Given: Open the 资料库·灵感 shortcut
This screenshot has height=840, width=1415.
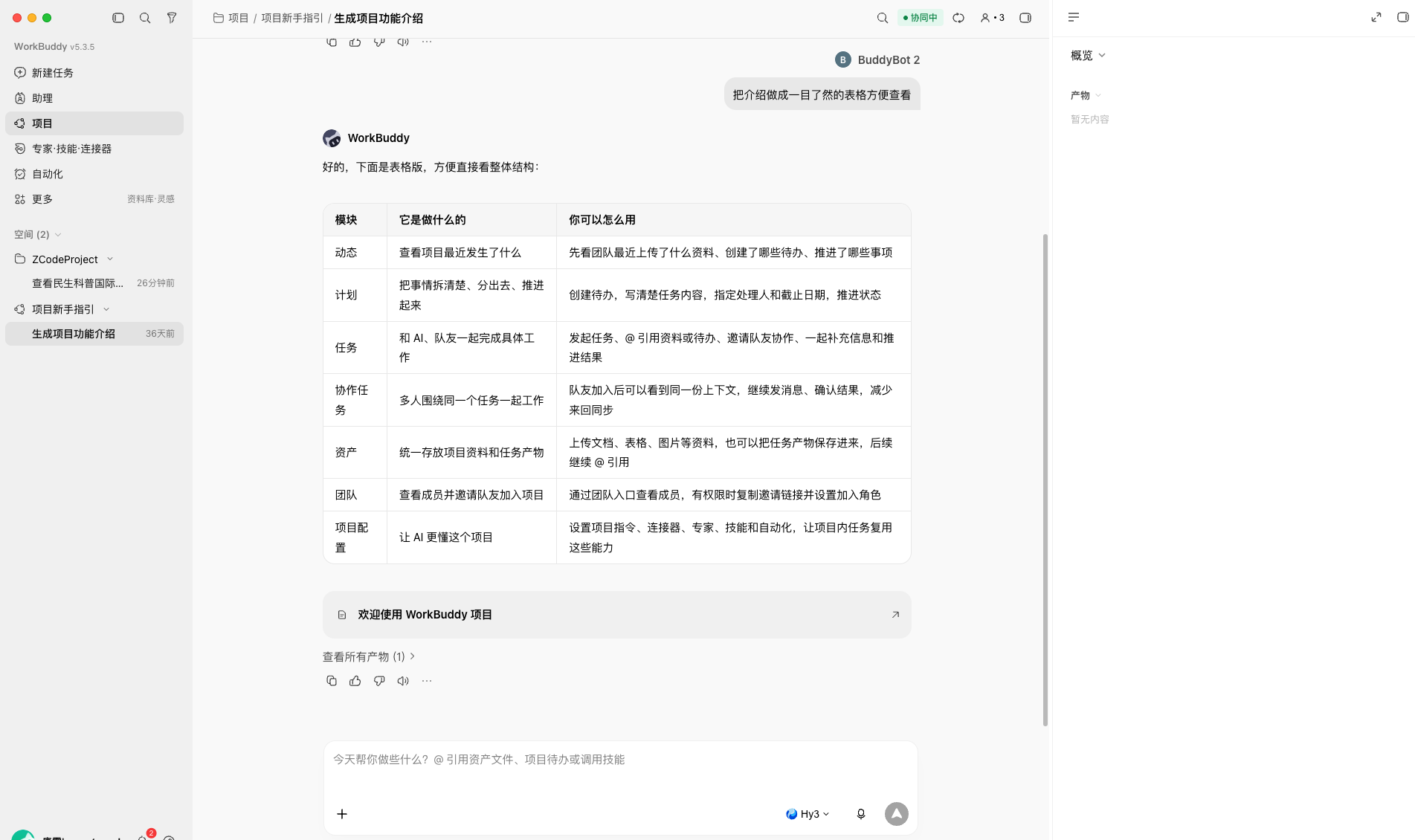Looking at the screenshot, I should [x=151, y=199].
